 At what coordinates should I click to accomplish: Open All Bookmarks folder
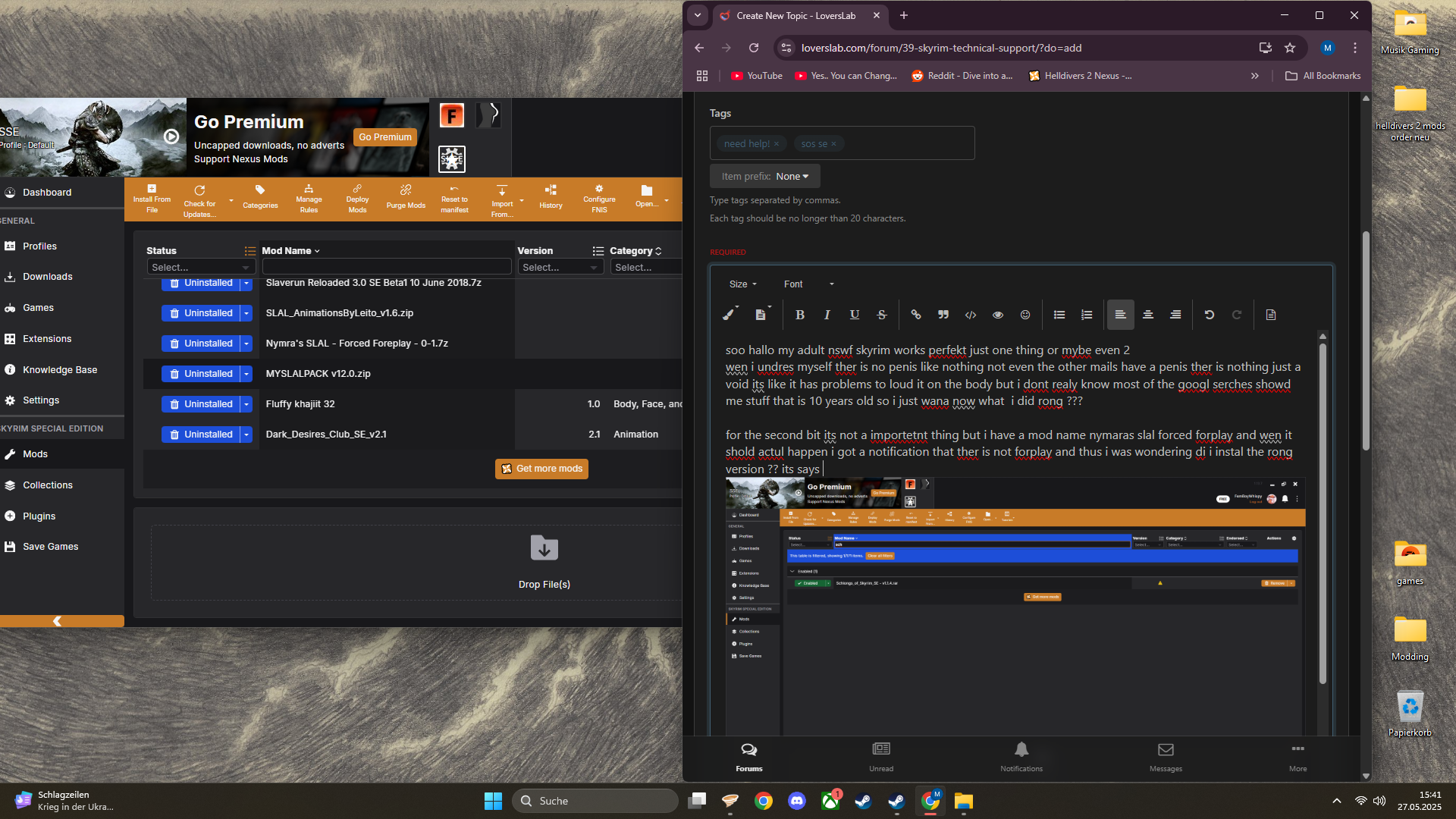click(1323, 76)
